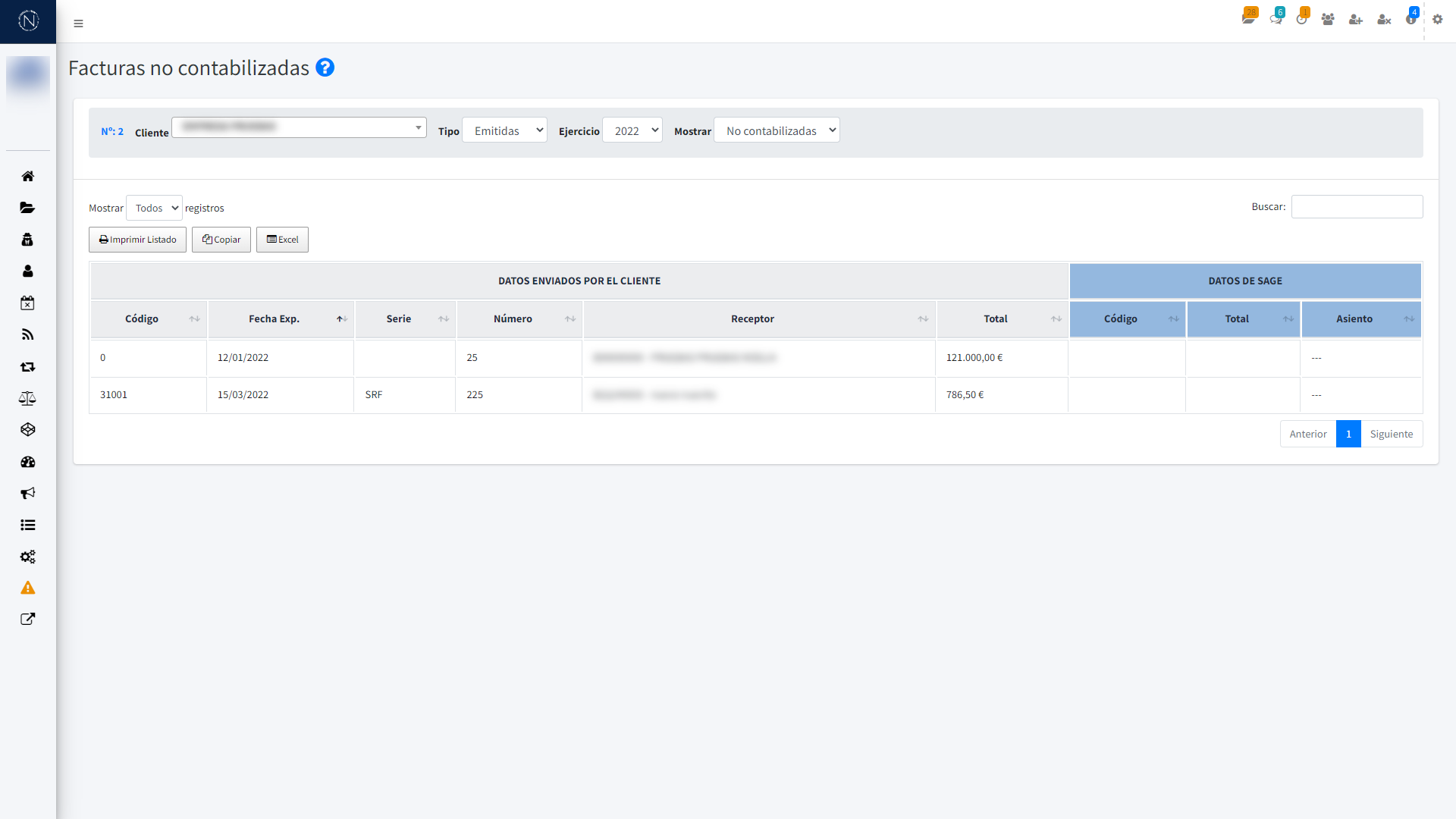Image resolution: width=1456 pixels, height=819 pixels.
Task: Open Mostrar No contabilizadas dropdown
Action: point(777,130)
